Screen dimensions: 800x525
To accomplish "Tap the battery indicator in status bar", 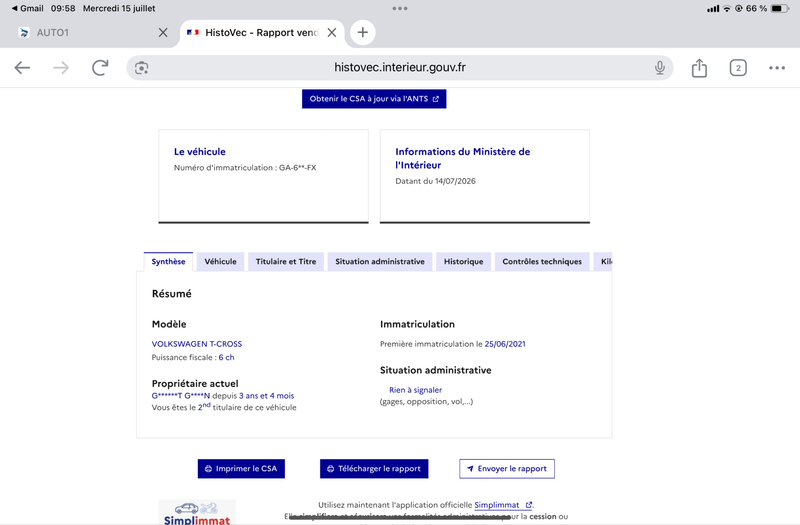I will pos(780,8).
